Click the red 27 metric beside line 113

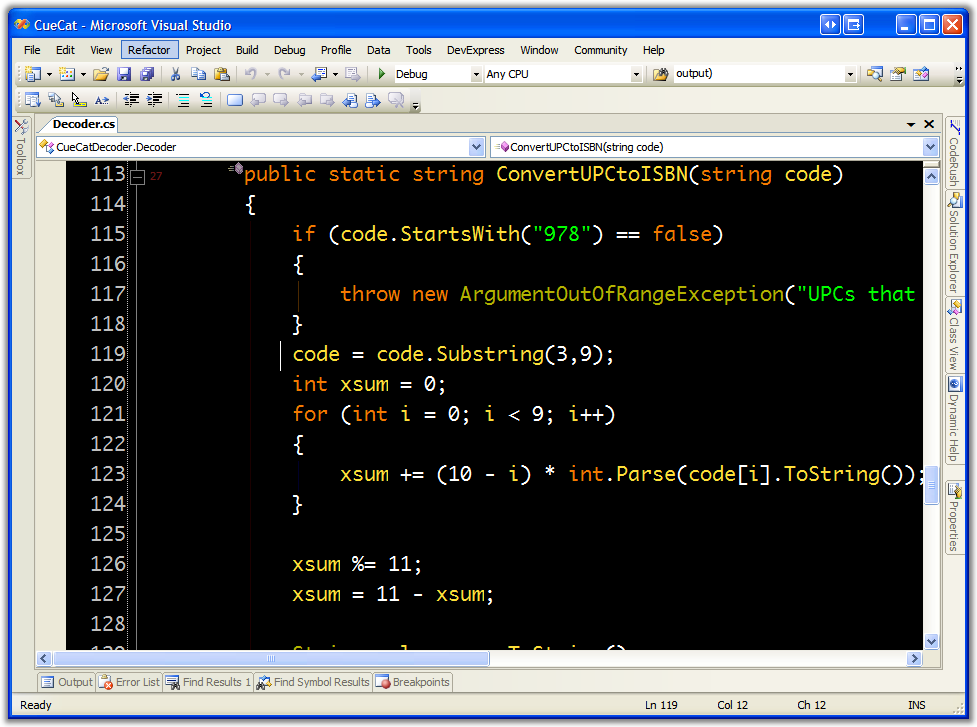[156, 176]
